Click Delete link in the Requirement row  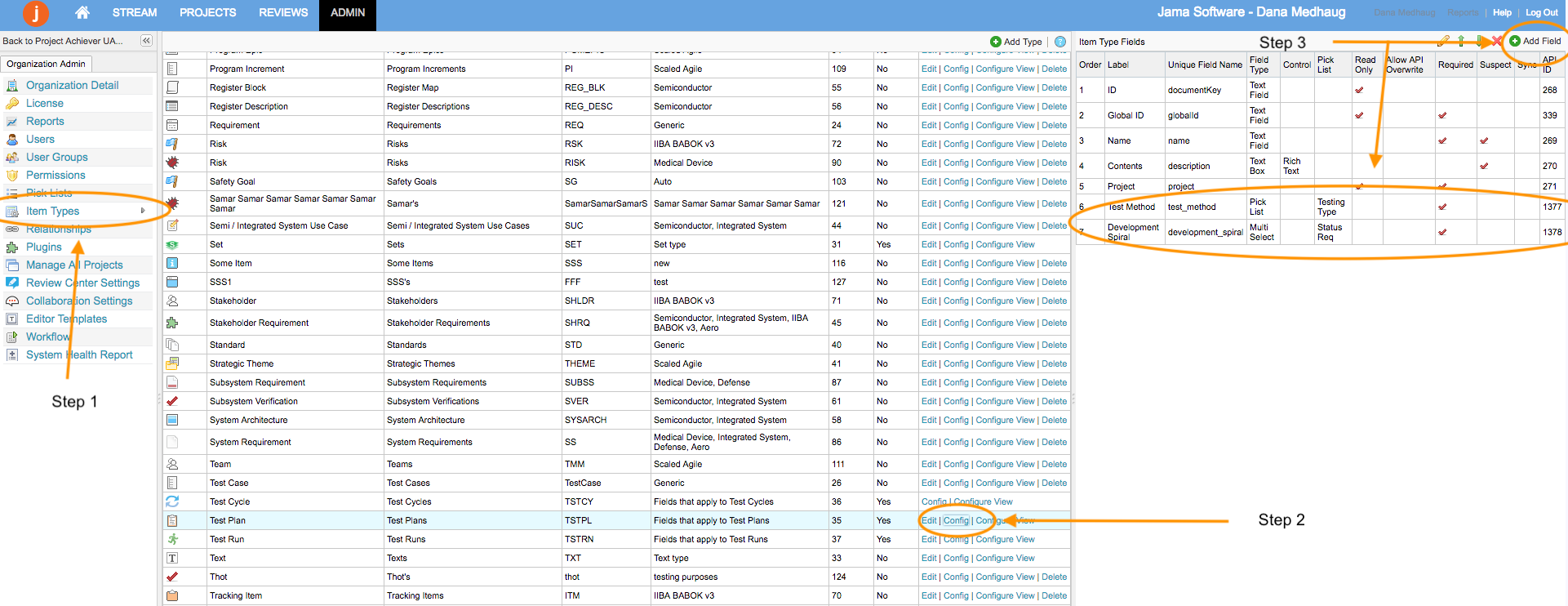[x=1054, y=125]
